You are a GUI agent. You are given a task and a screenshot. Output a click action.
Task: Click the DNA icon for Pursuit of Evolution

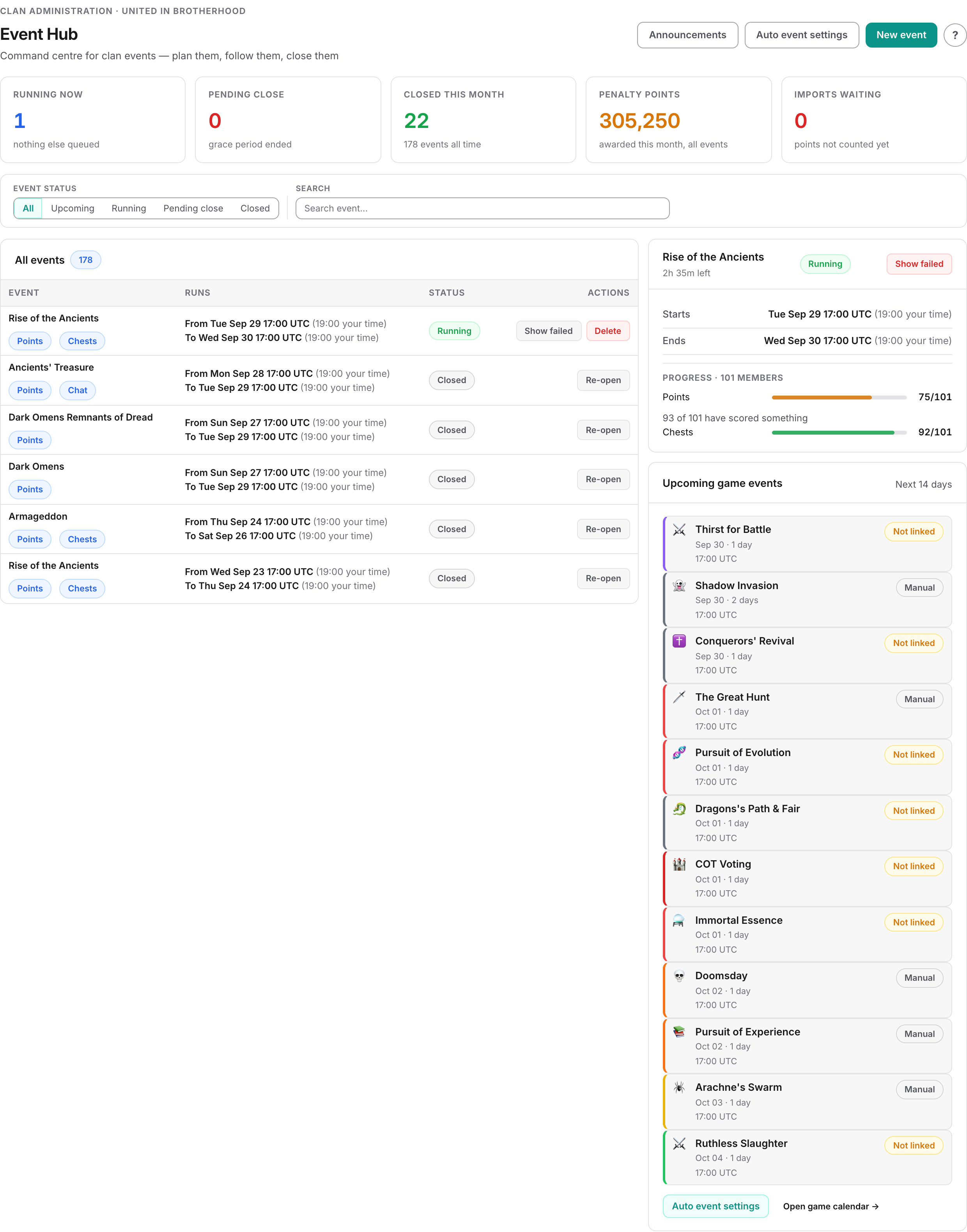[679, 753]
